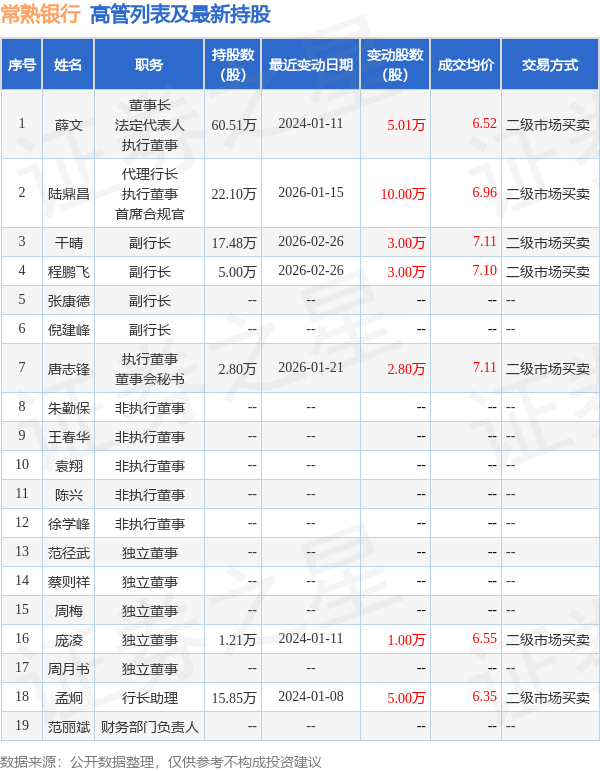Select the name 周月书
This screenshot has width=600, height=771.
click(68, 669)
